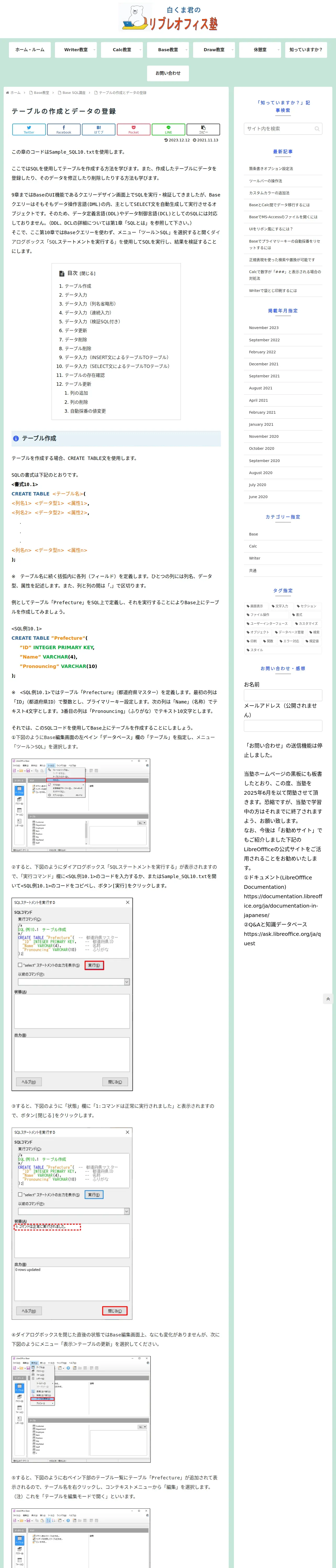This screenshot has width=336, height=1568.
Task: Open recent post 'カスタムカラーの追加法'
Action: (283, 193)
